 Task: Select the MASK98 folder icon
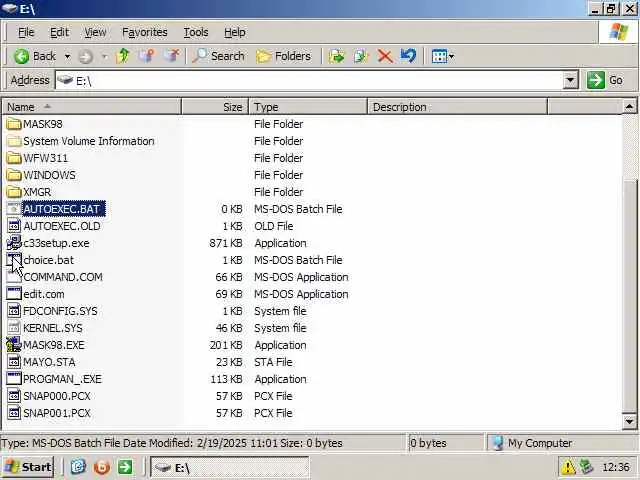point(14,124)
